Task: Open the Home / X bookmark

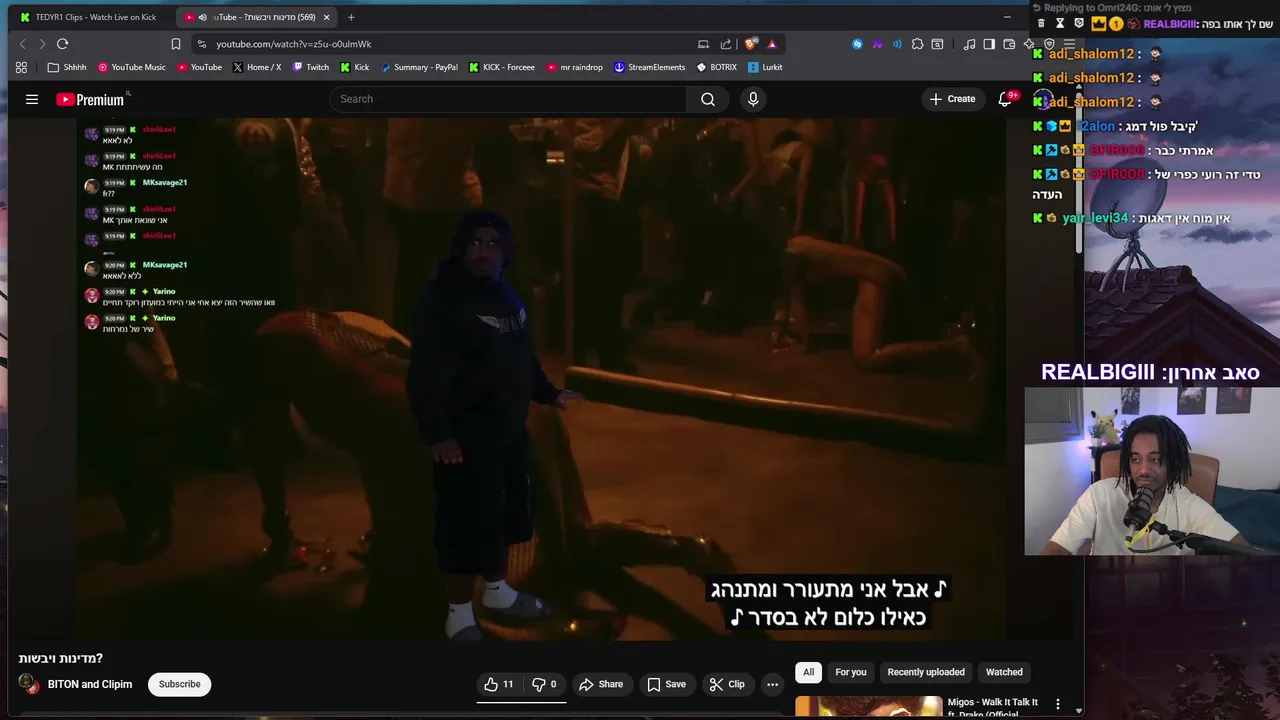Action: (x=257, y=67)
